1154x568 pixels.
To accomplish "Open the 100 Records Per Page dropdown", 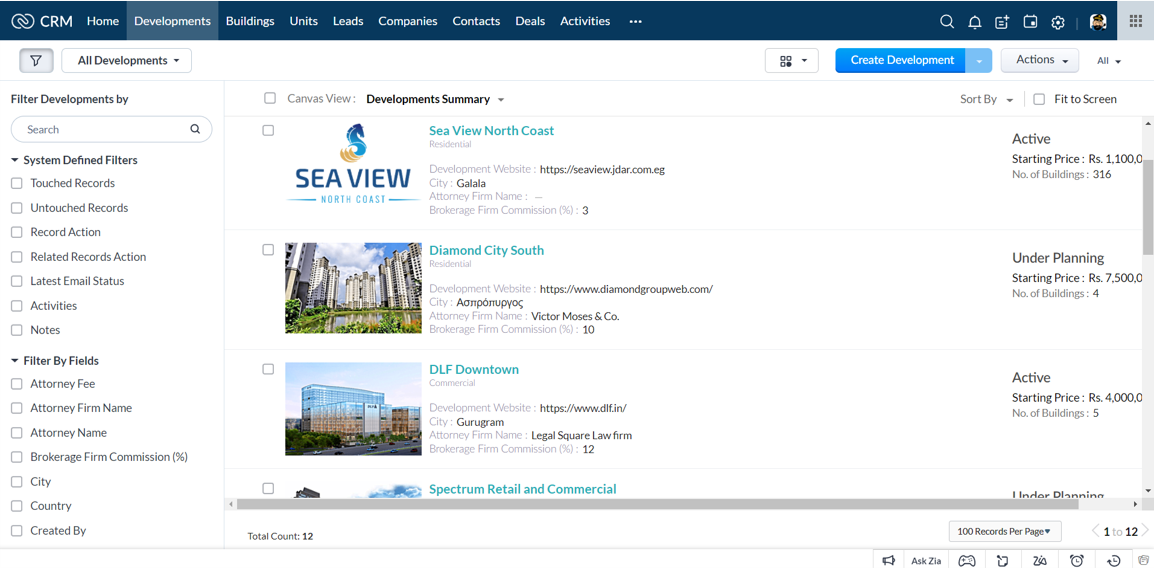I will (1004, 531).
